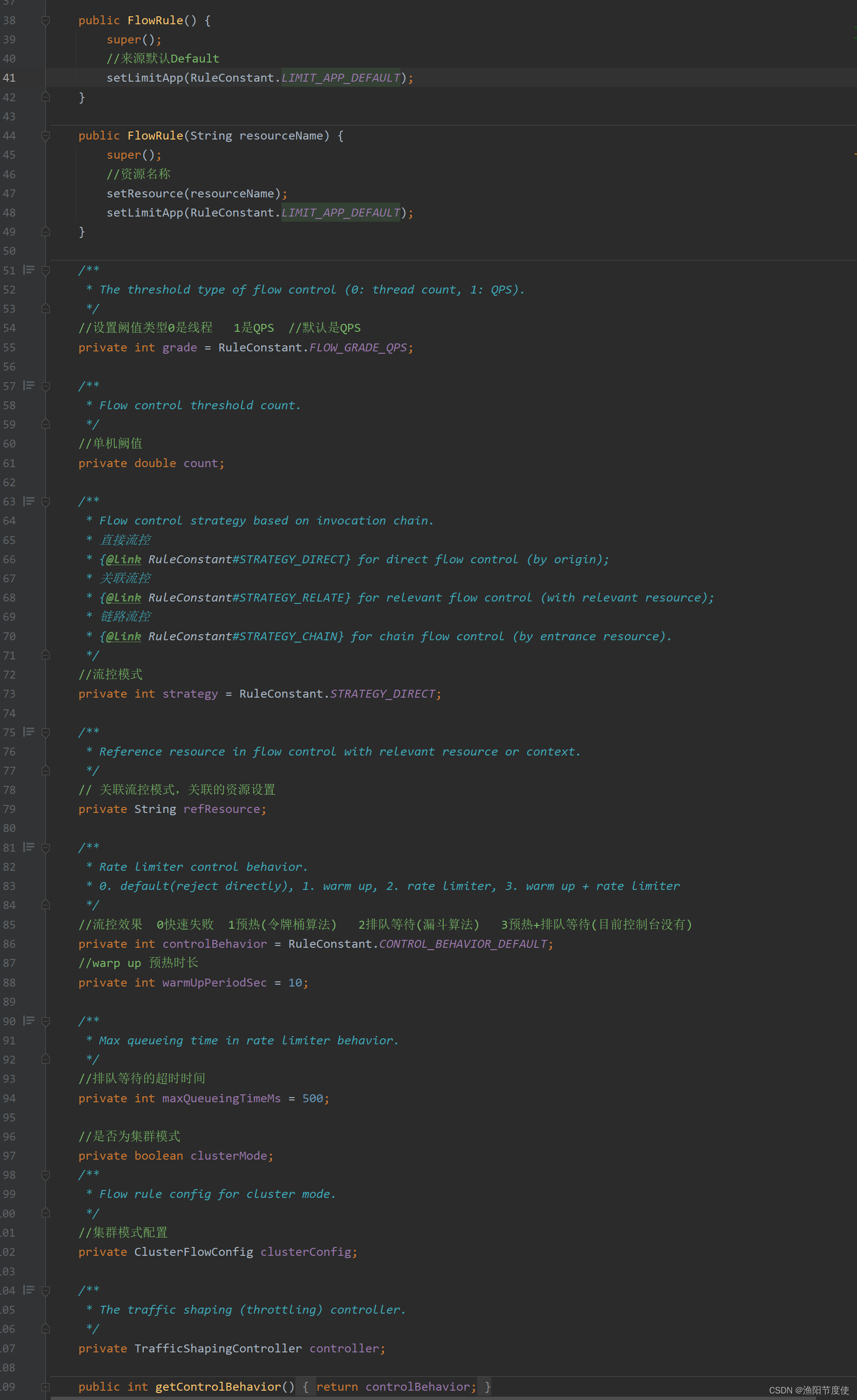
Task: Collapse the reference resource Javadoc at line 75
Action: click(46, 732)
